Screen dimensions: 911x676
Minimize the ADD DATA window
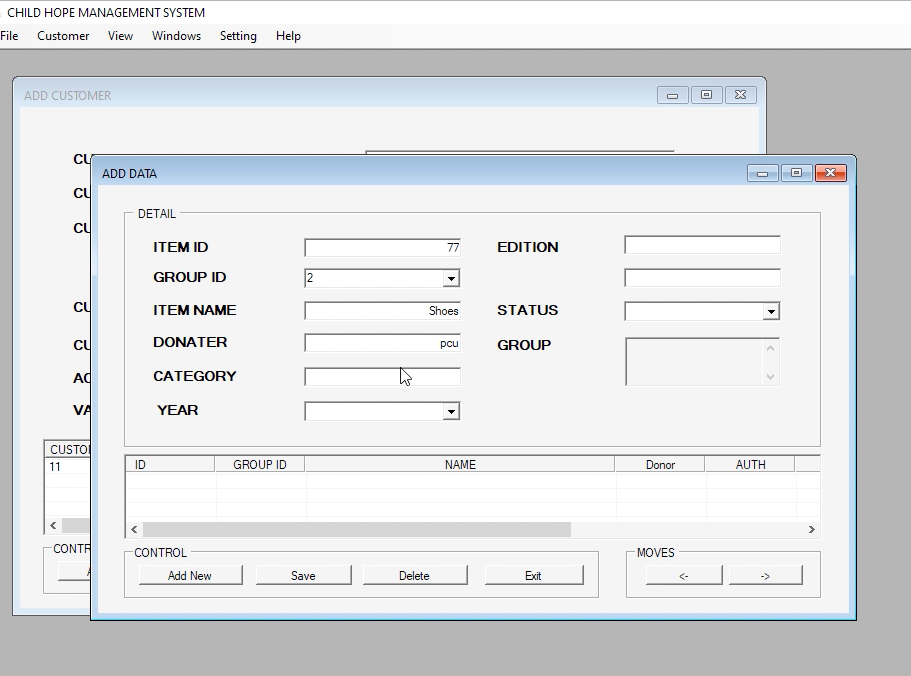tap(762, 173)
